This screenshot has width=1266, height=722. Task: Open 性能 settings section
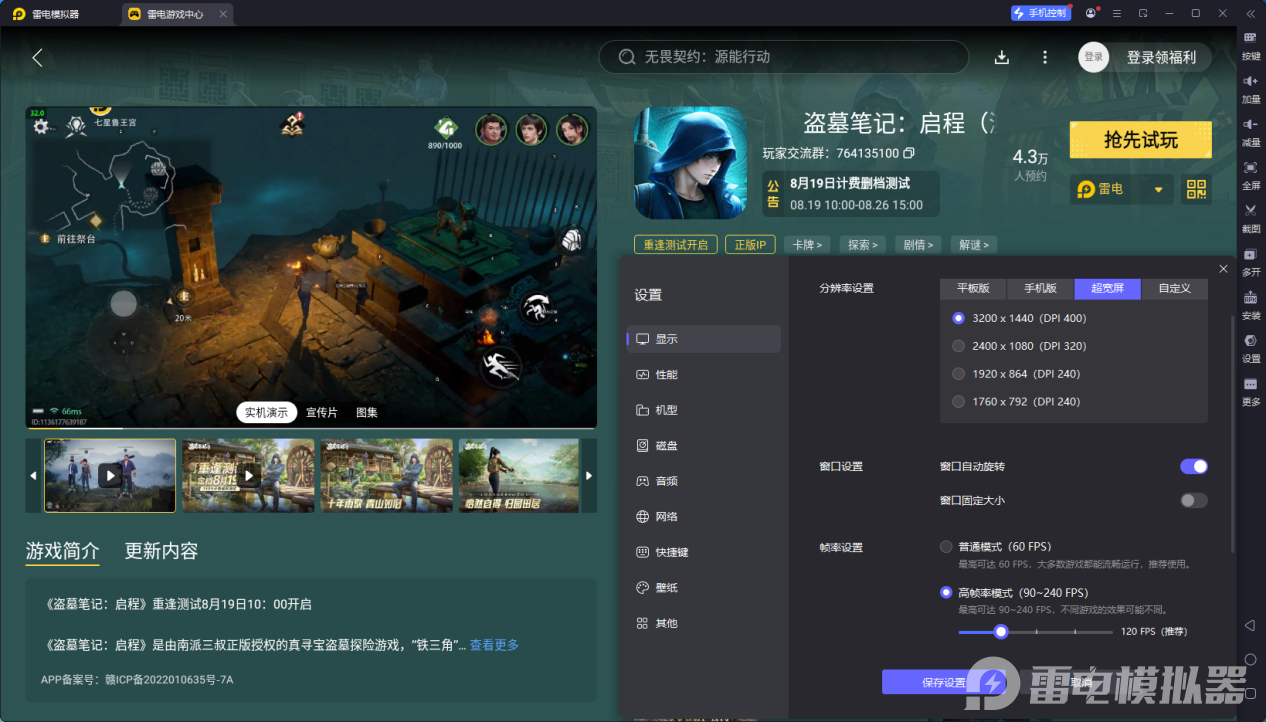tap(703, 374)
